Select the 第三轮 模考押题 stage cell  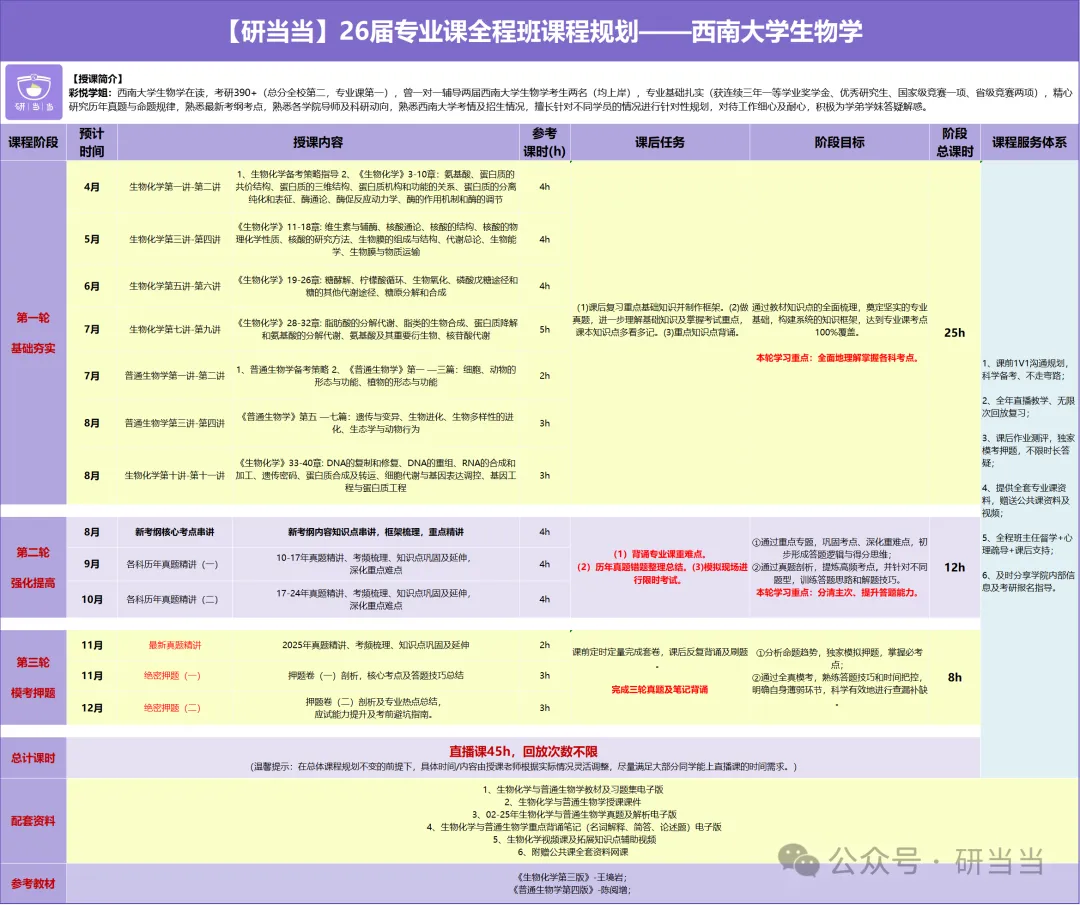33,678
